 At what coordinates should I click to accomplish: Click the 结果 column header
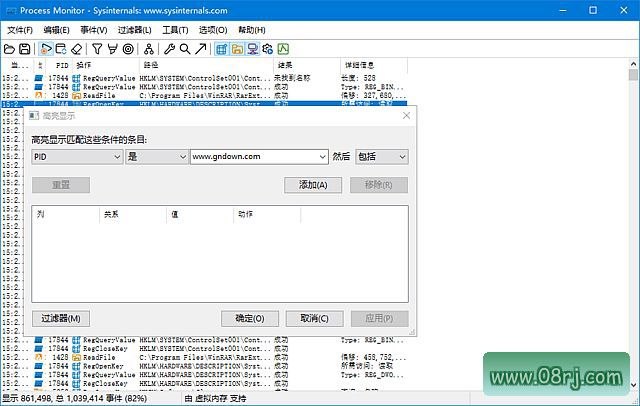pyautogui.click(x=307, y=65)
